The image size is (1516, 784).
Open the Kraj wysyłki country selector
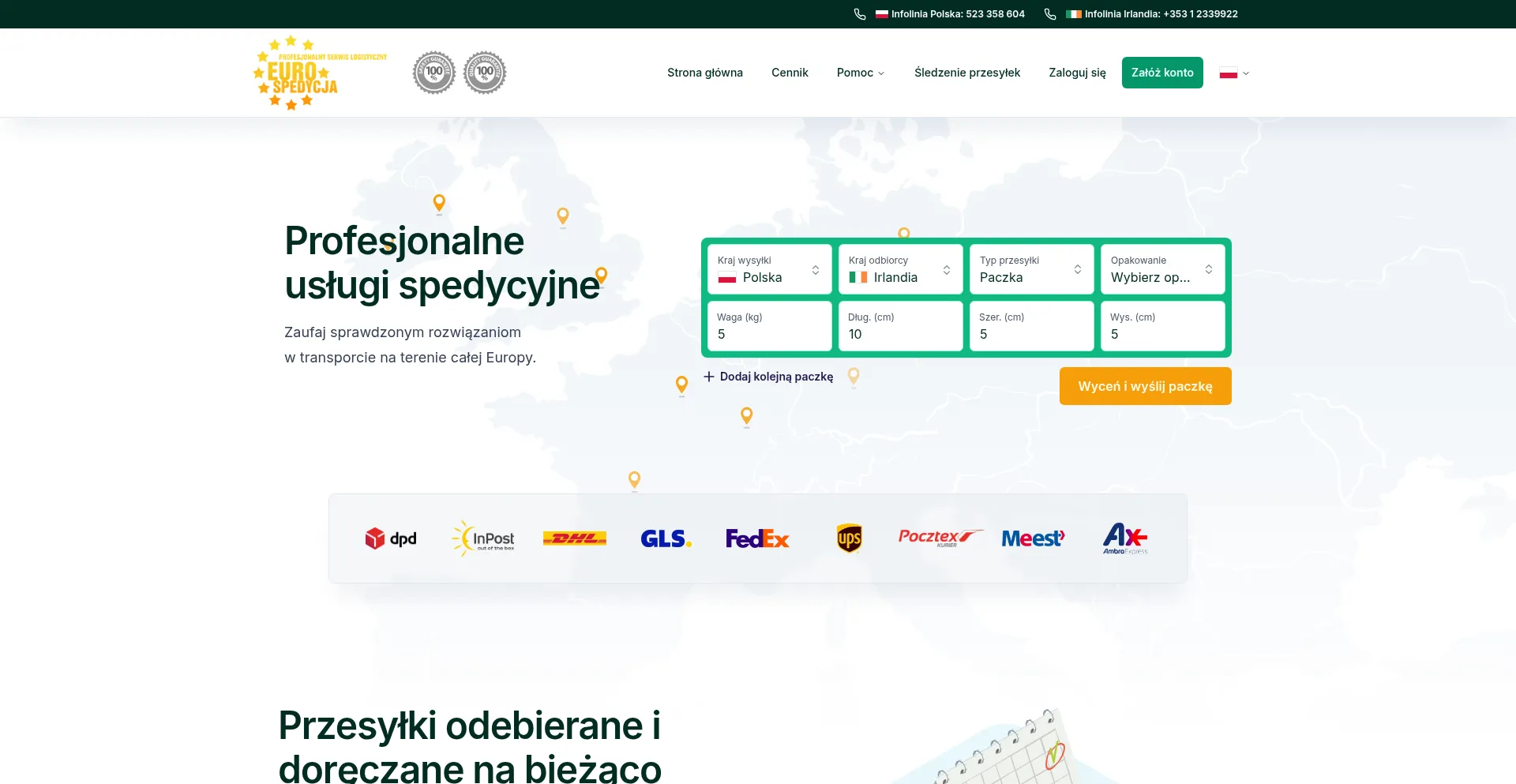769,269
